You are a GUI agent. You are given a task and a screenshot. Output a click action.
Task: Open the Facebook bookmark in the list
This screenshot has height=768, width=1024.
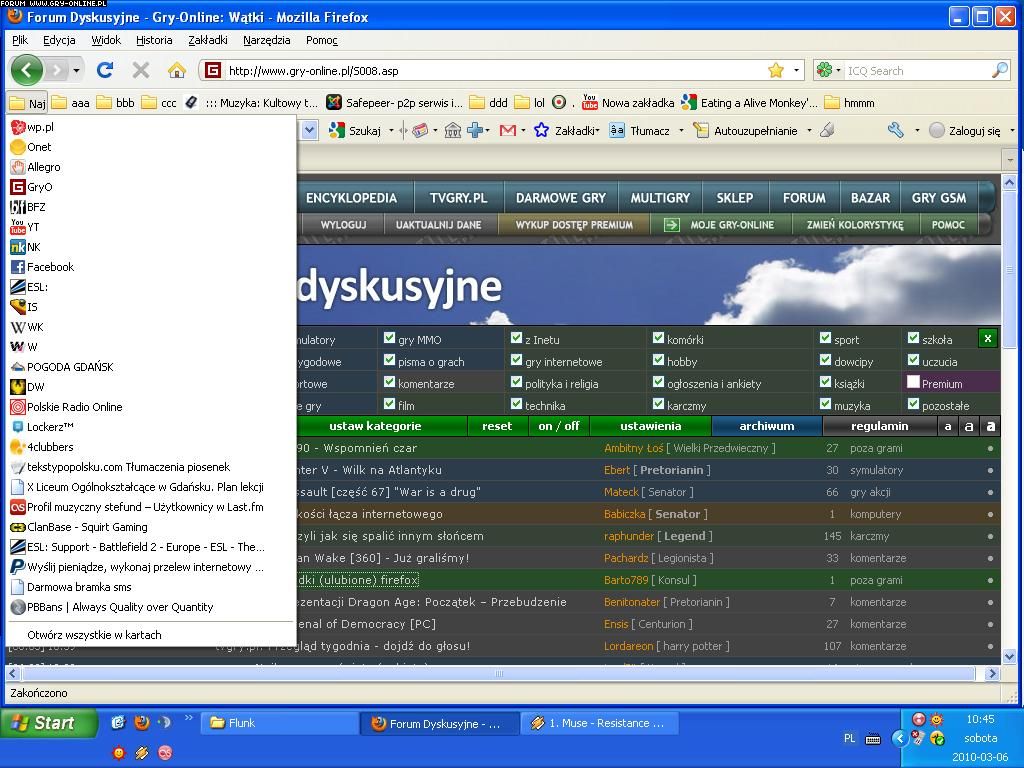50,267
